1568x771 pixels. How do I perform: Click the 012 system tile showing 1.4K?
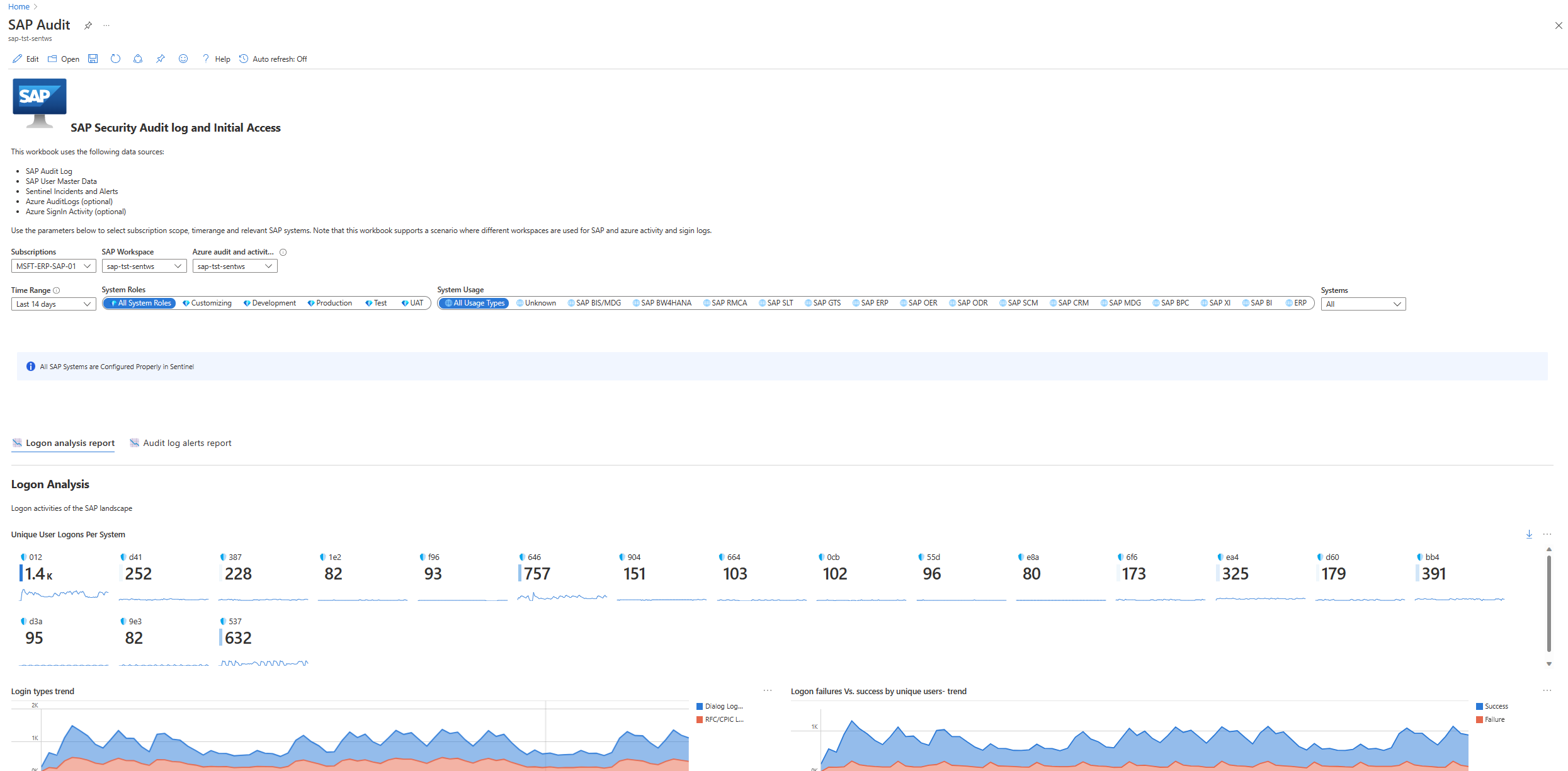coord(64,577)
